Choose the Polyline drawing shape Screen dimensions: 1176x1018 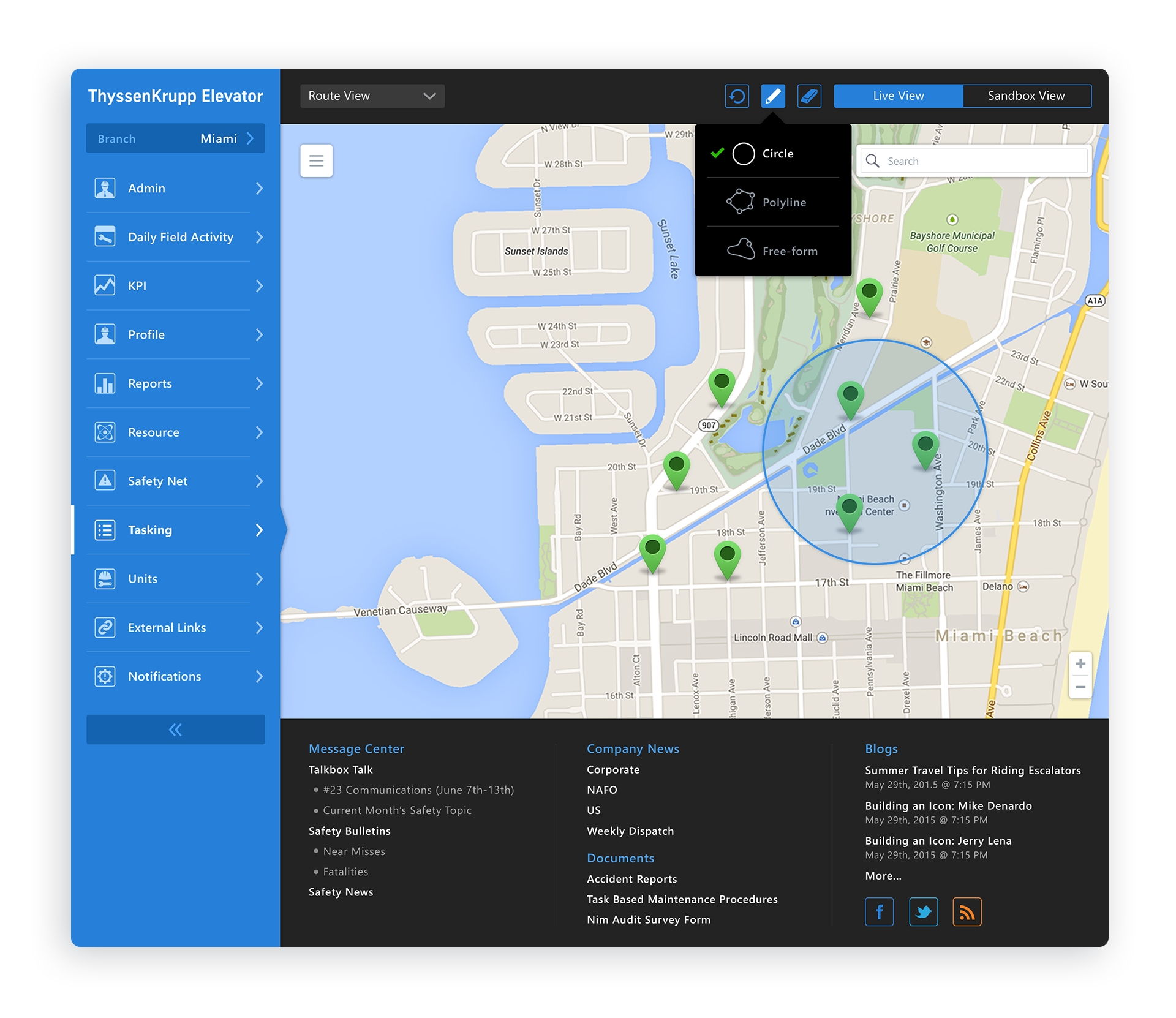point(773,202)
